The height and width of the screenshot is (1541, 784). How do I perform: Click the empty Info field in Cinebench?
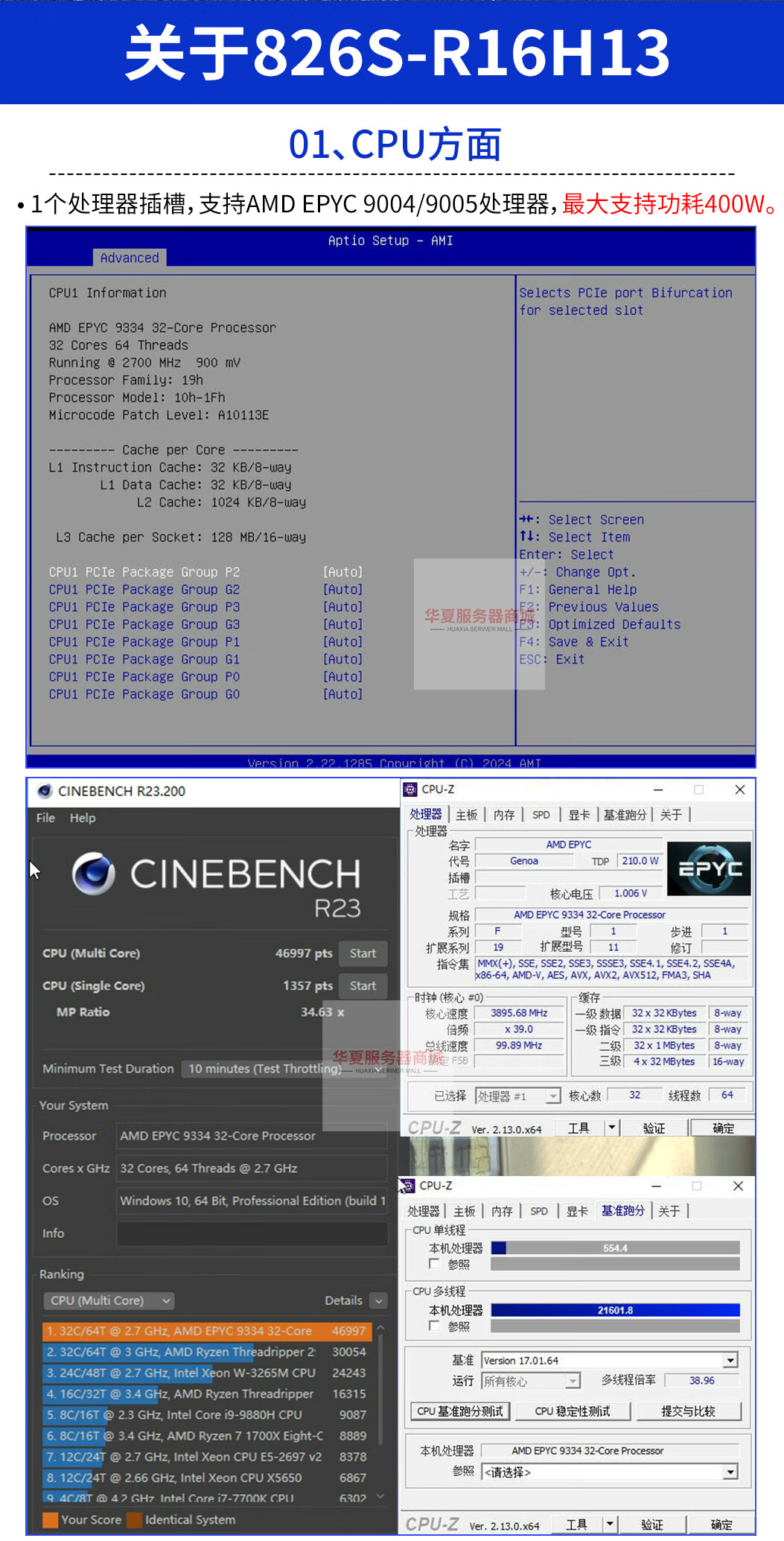(252, 1233)
